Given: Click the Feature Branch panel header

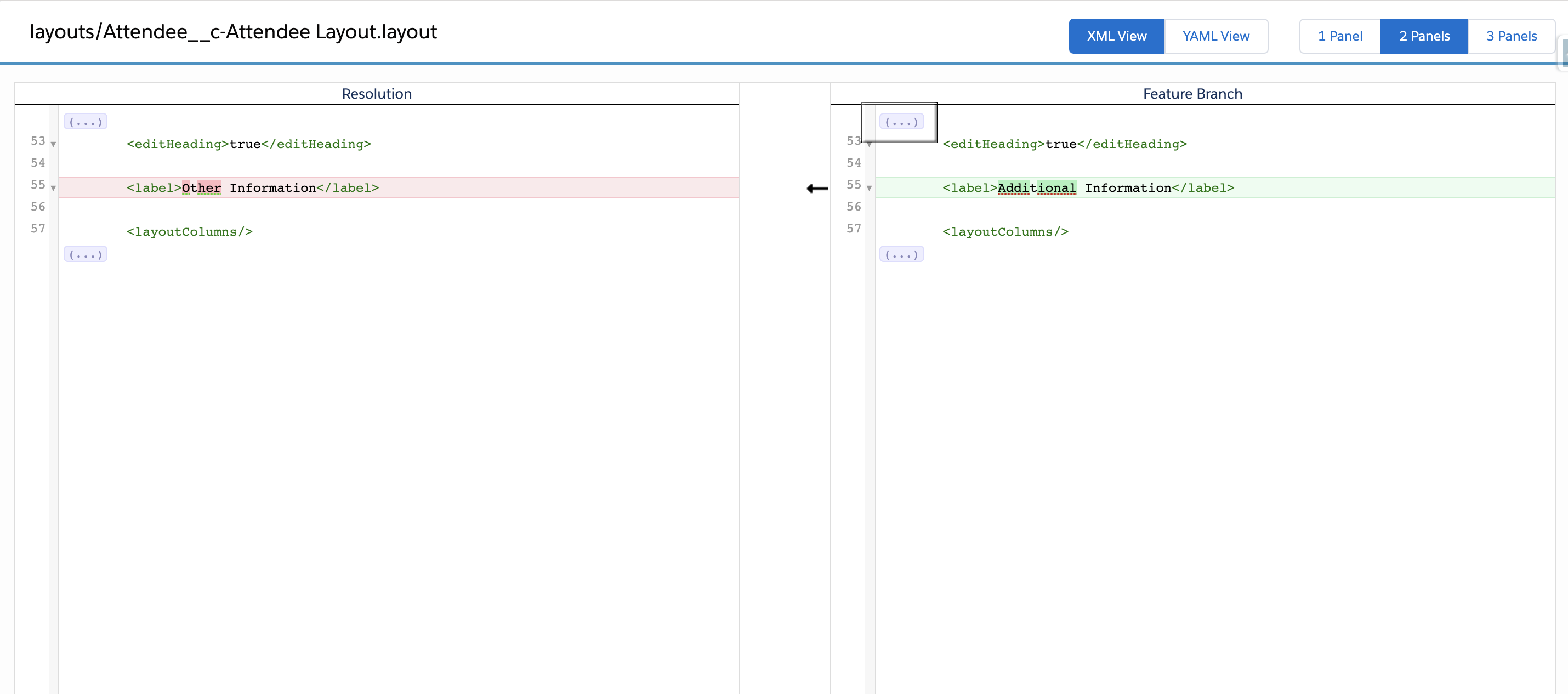Looking at the screenshot, I should pyautogui.click(x=1192, y=94).
